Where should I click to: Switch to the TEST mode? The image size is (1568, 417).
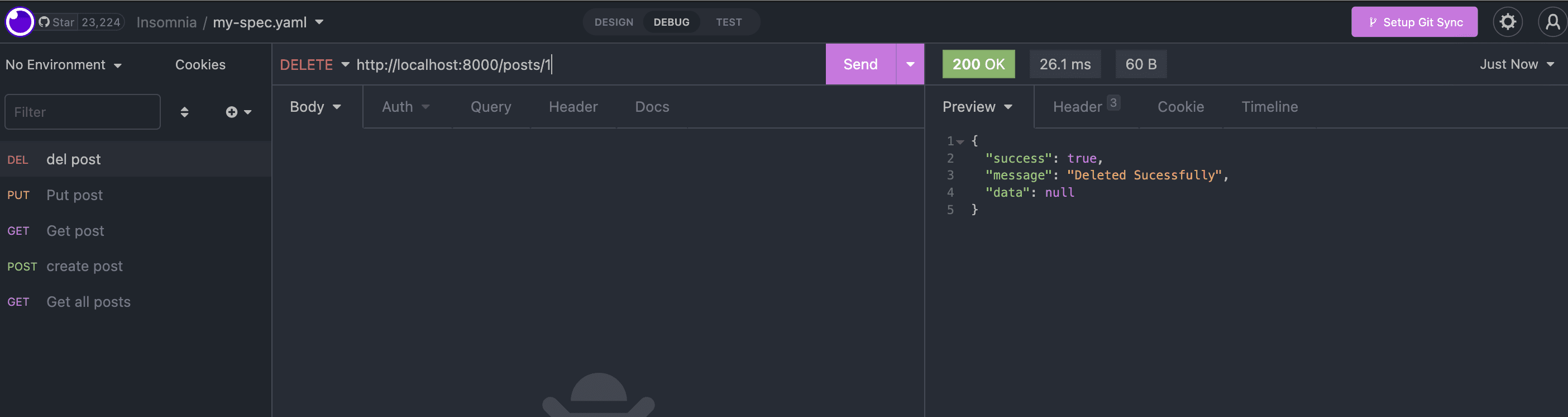pyautogui.click(x=728, y=22)
